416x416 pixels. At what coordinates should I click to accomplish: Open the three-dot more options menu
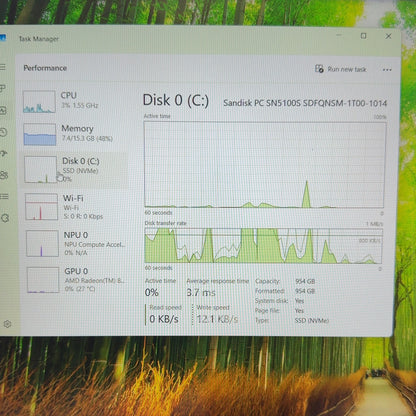click(387, 70)
